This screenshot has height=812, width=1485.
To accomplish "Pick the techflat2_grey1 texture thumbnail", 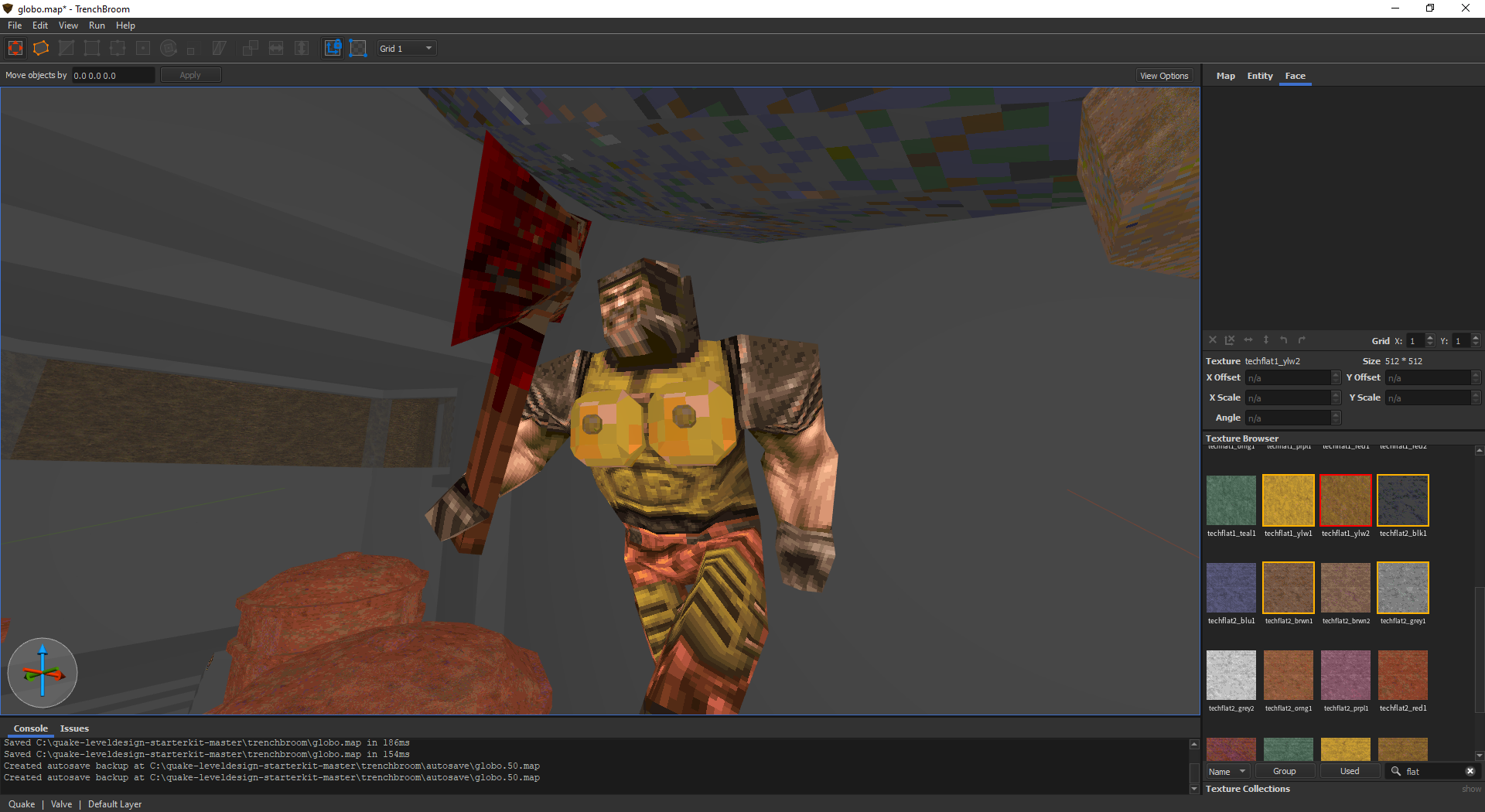I will pyautogui.click(x=1403, y=588).
